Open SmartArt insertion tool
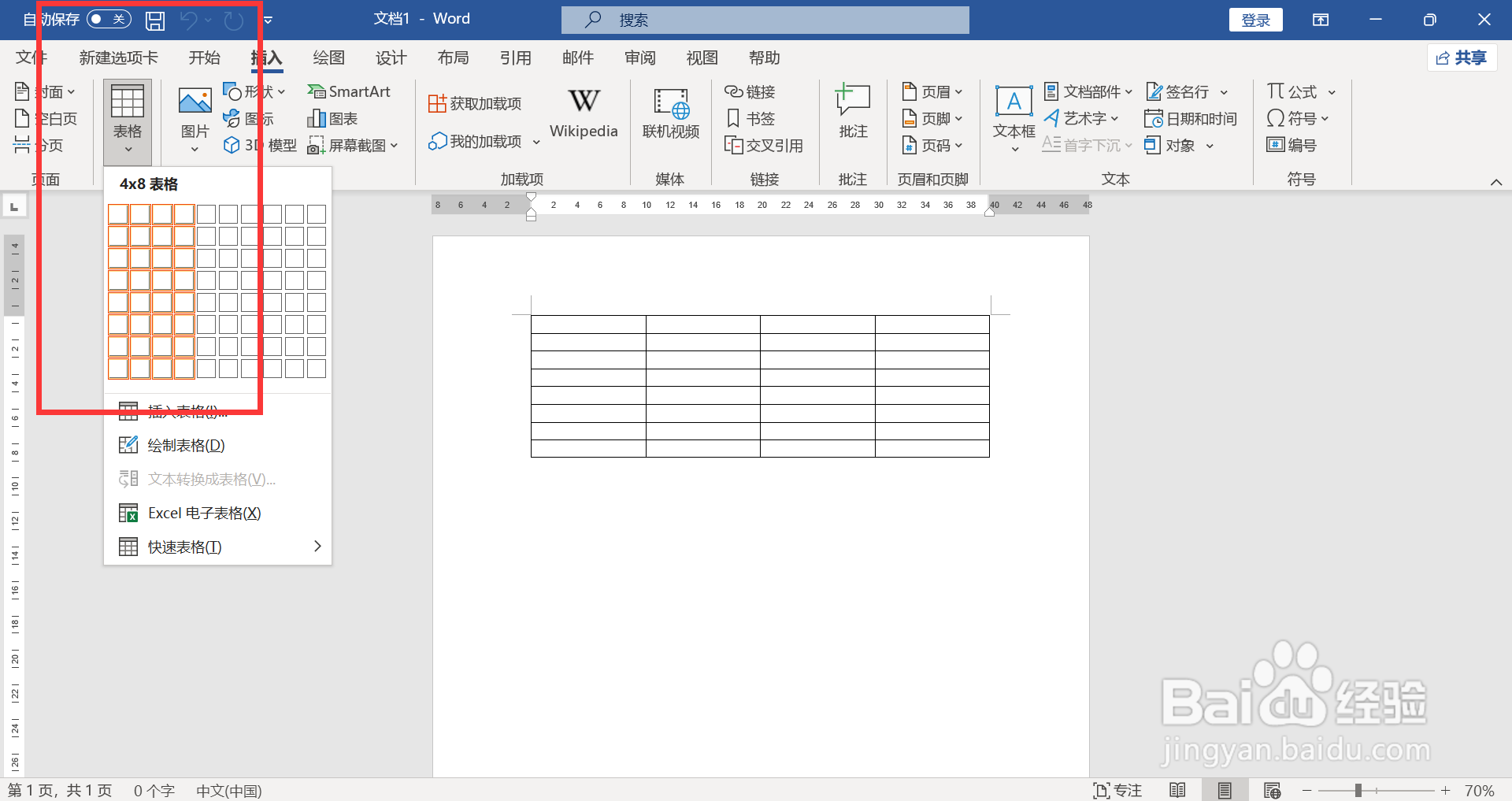 click(349, 91)
